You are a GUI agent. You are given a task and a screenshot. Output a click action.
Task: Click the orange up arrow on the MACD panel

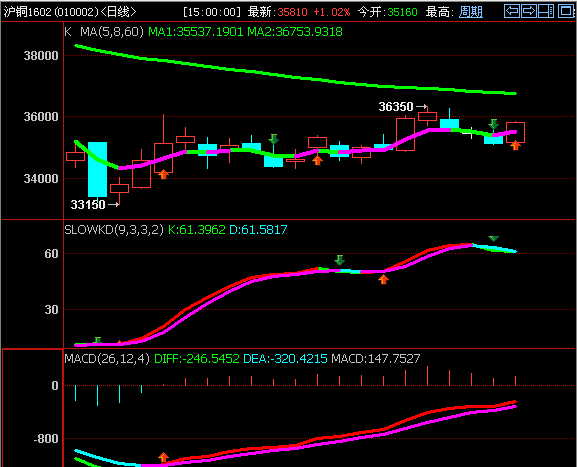[163, 457]
